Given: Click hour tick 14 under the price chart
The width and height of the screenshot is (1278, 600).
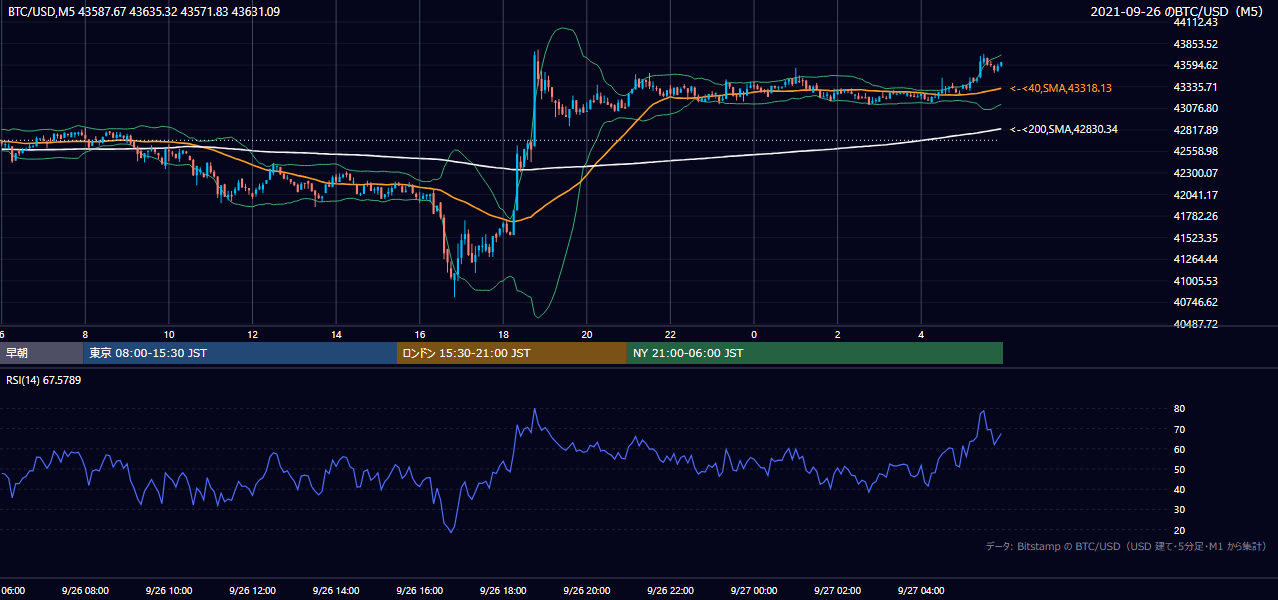Looking at the screenshot, I should pyautogui.click(x=336, y=335).
